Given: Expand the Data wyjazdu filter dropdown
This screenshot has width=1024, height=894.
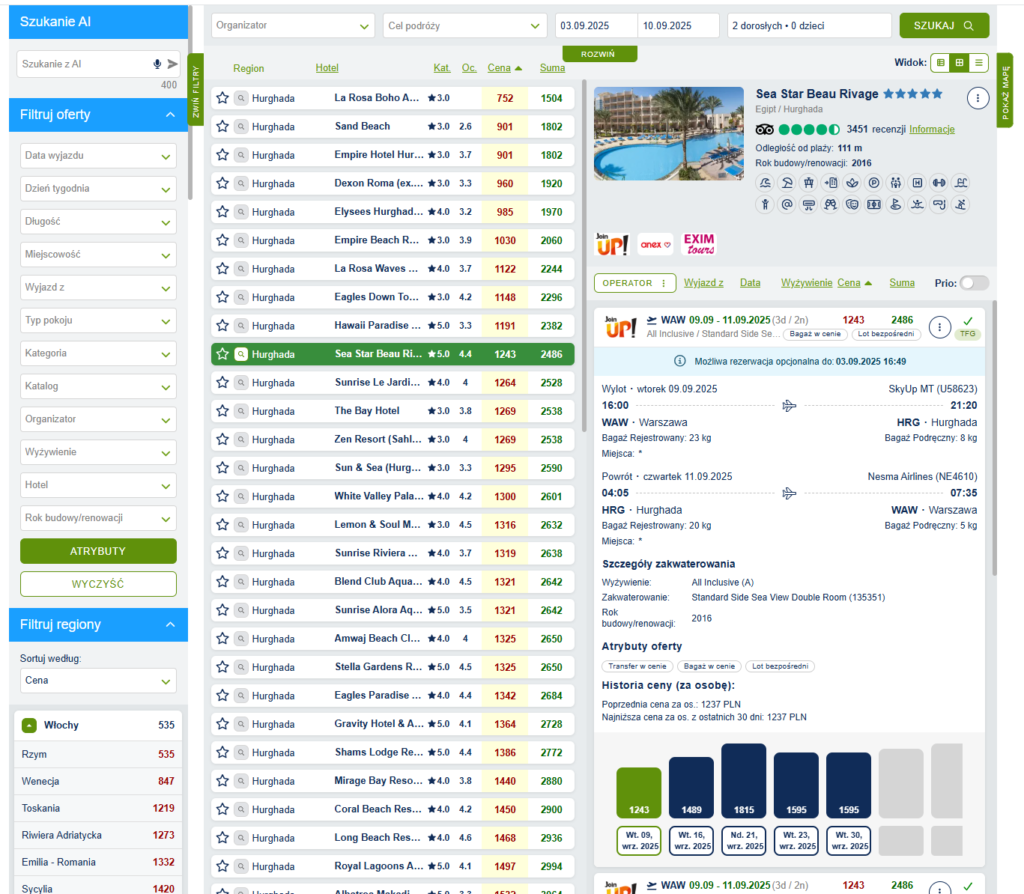Looking at the screenshot, I should pos(98,156).
